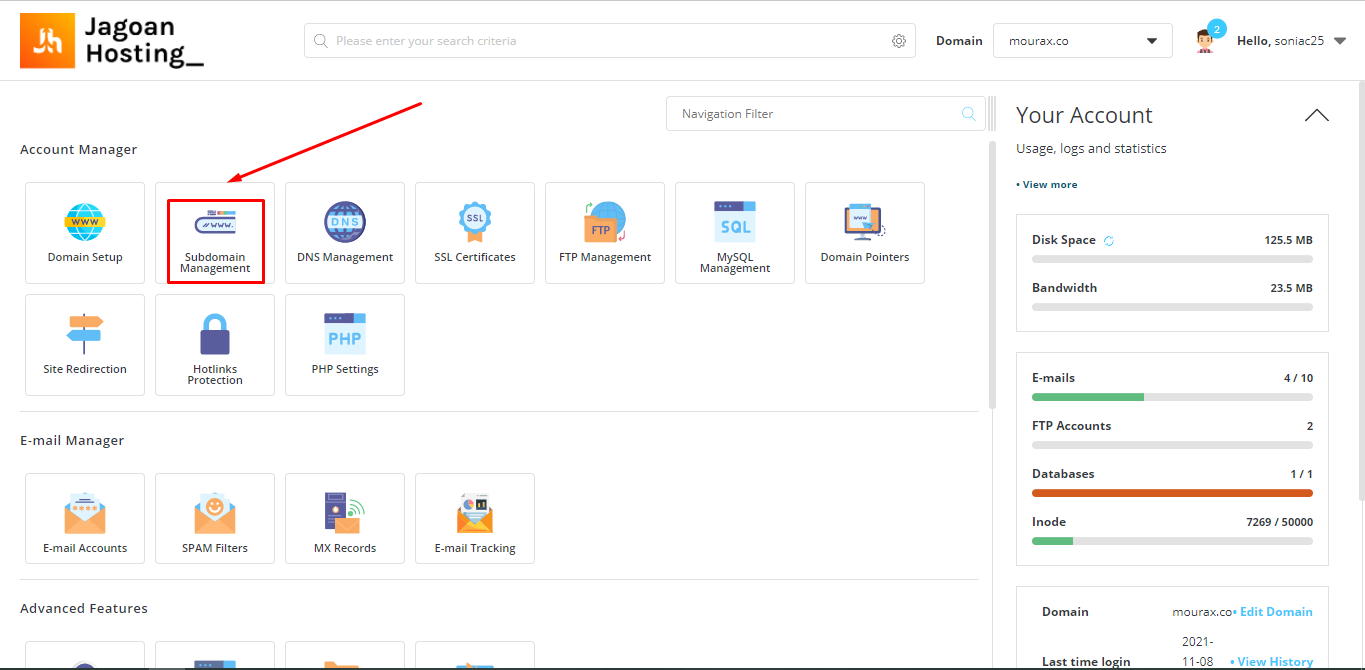Open E-mail Accounts
Image resolution: width=1365 pixels, height=670 pixels.
click(85, 519)
